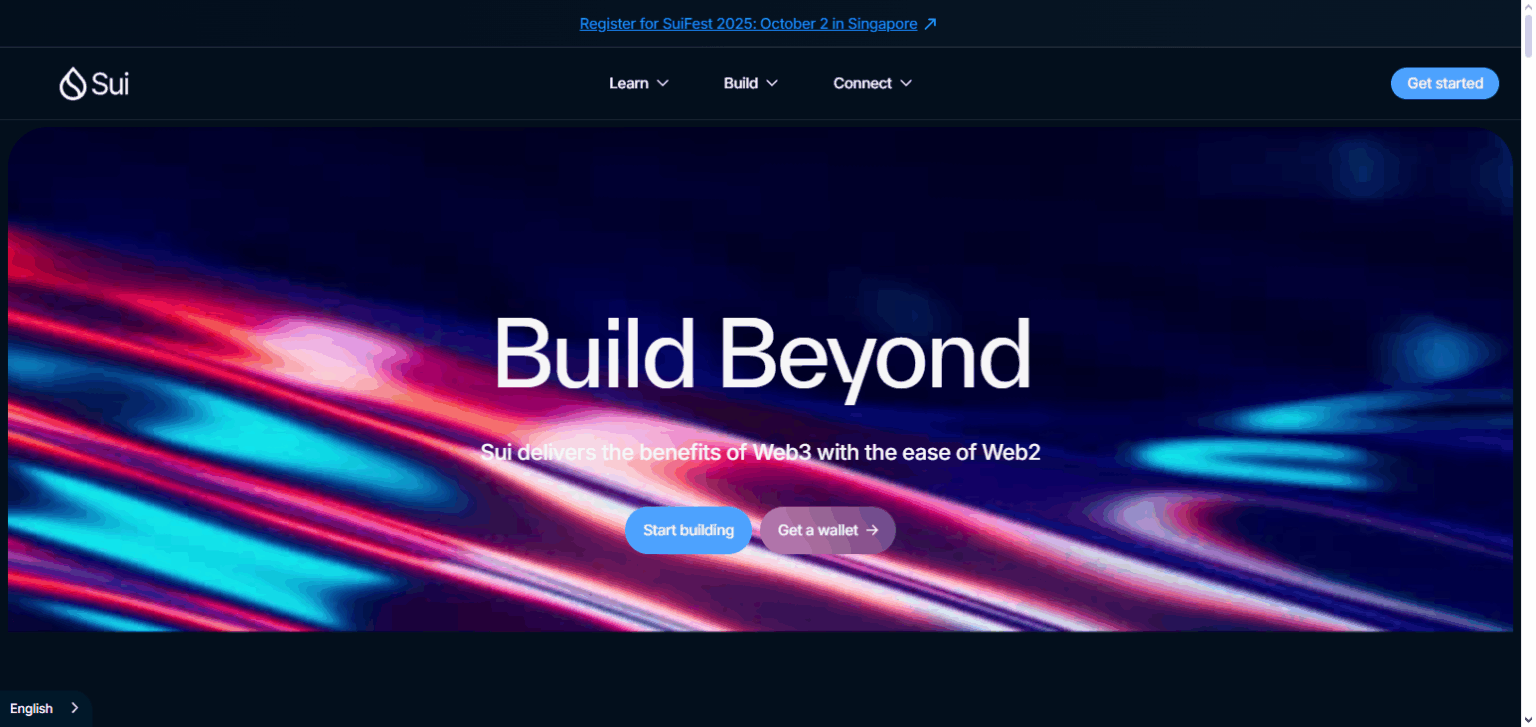Click the chevron arrow beside English
1536x727 pixels.
75,708
